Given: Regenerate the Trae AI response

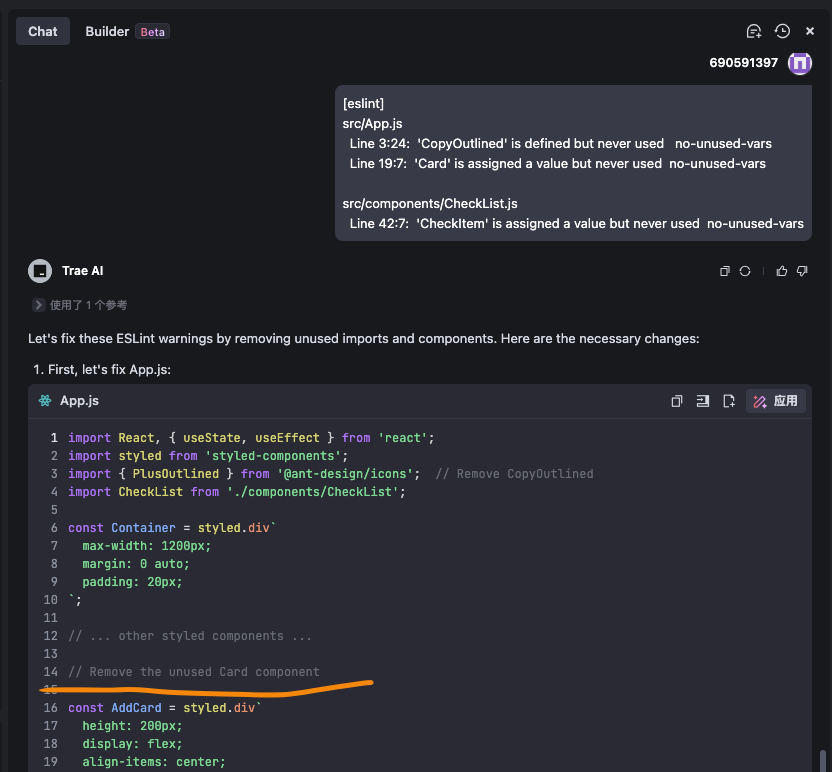Looking at the screenshot, I should 745,271.
